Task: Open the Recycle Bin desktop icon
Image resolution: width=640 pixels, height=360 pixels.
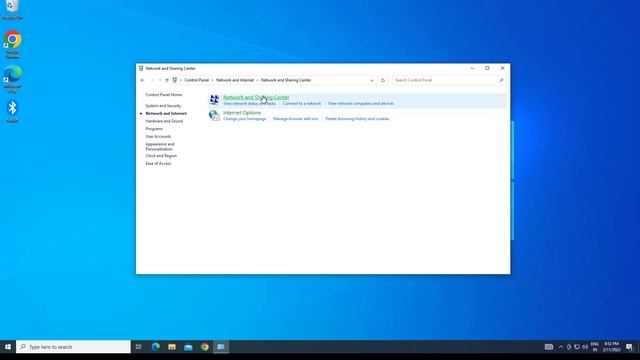Action: (x=12, y=10)
